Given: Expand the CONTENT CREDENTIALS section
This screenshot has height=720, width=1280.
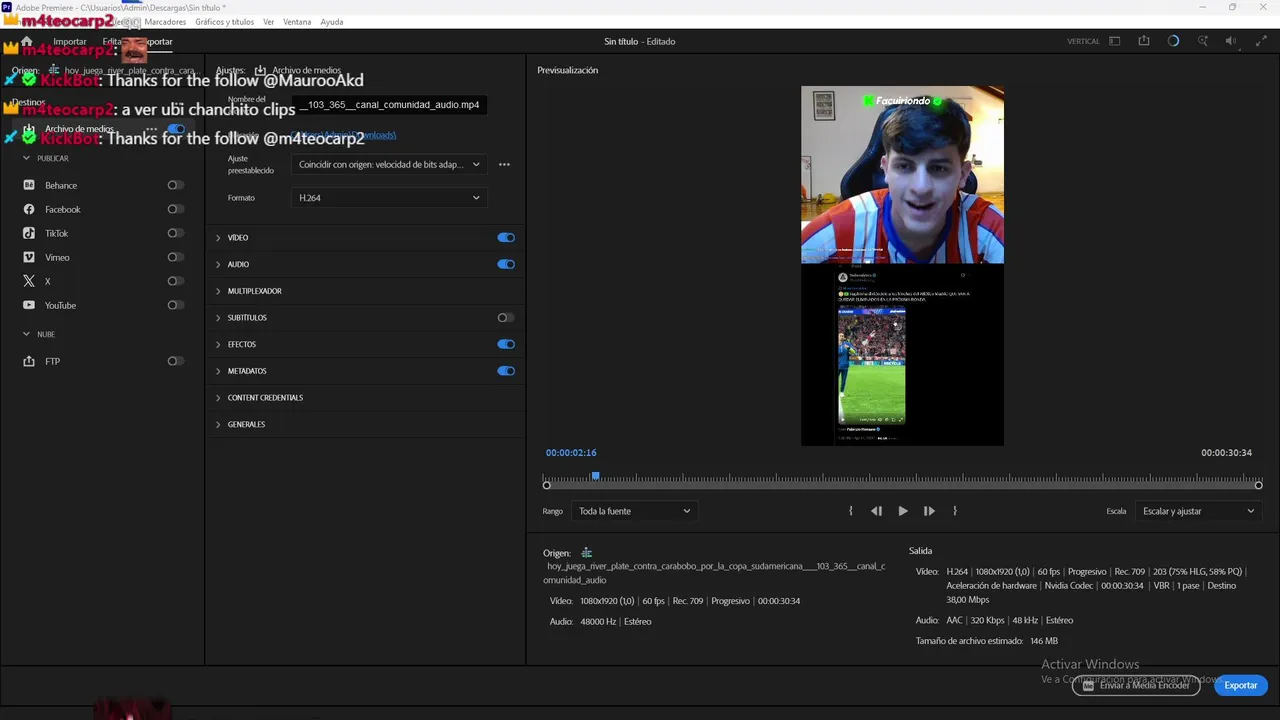Looking at the screenshot, I should point(218,398).
